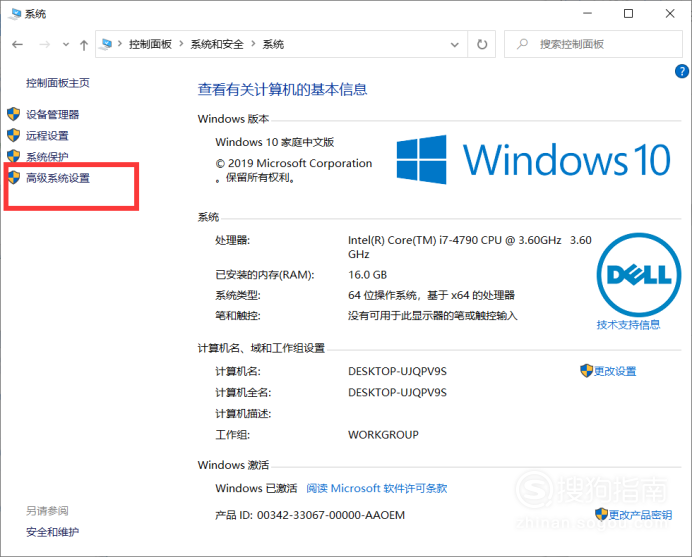Maximize the 系统 window

628,14
